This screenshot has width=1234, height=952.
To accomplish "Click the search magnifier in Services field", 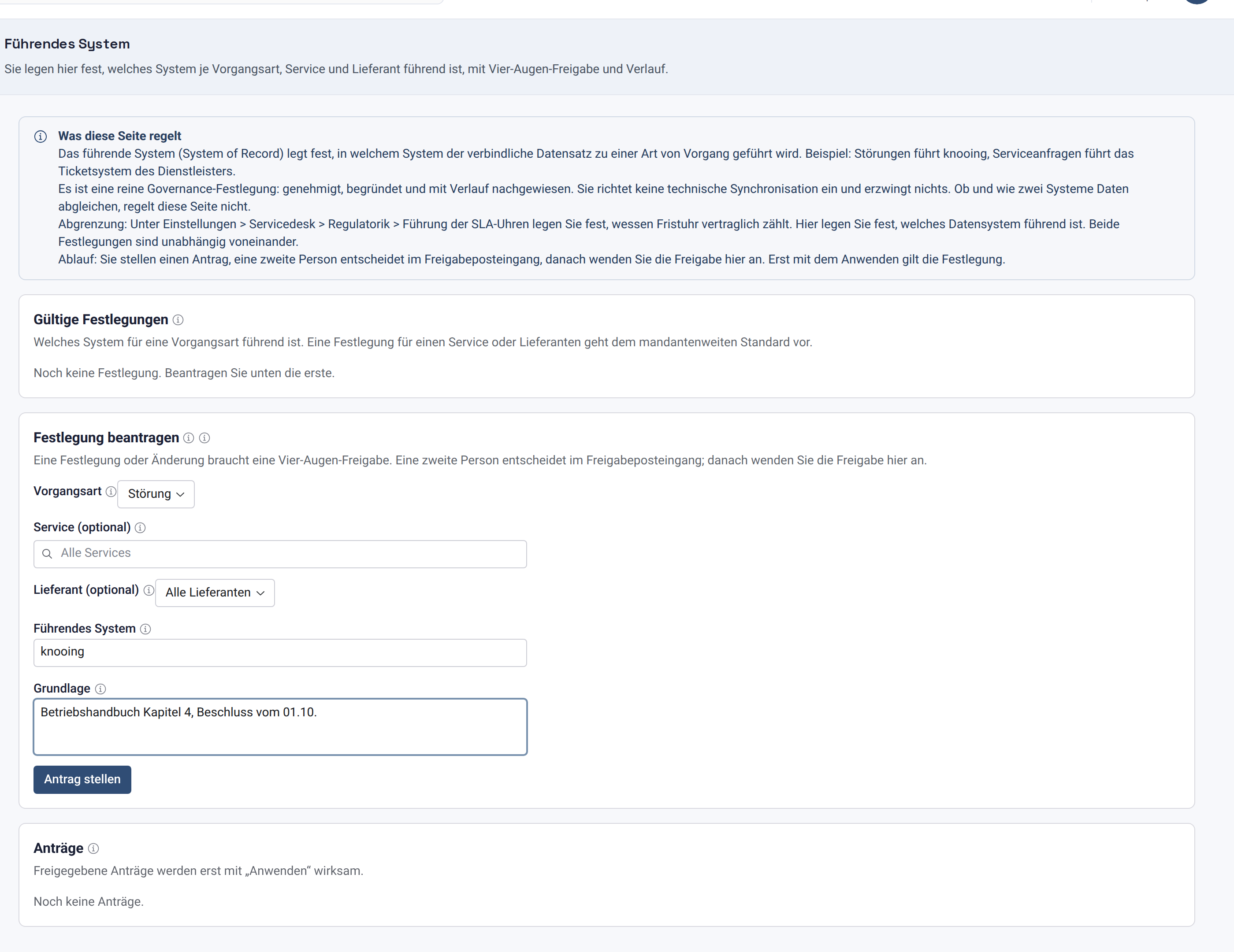I will click(48, 554).
